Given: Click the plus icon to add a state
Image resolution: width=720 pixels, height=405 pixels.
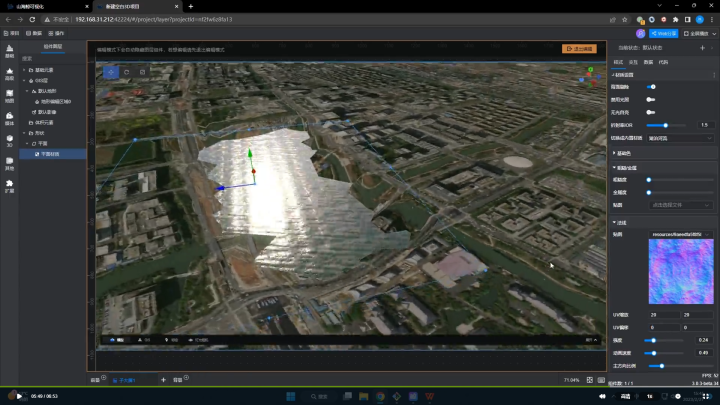Looking at the screenshot, I should click(x=702, y=48).
